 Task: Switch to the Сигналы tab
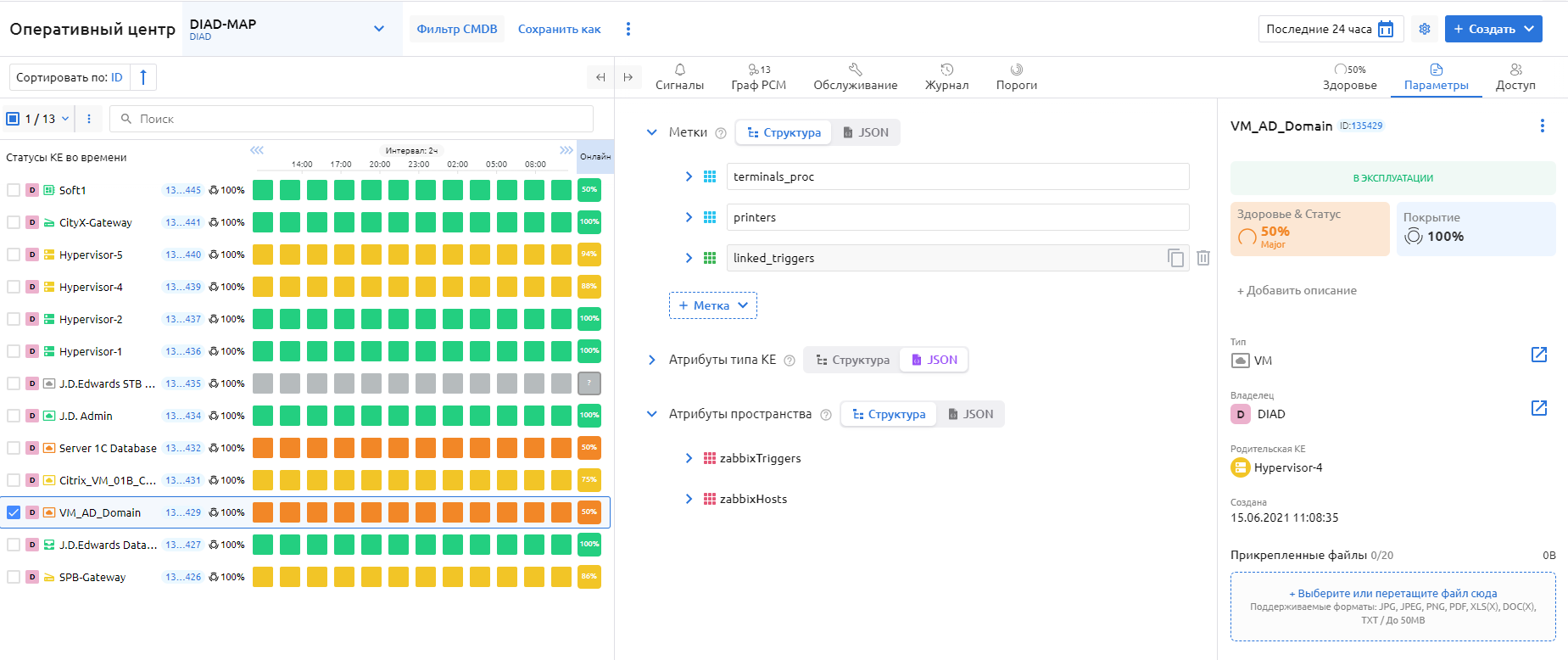(679, 77)
